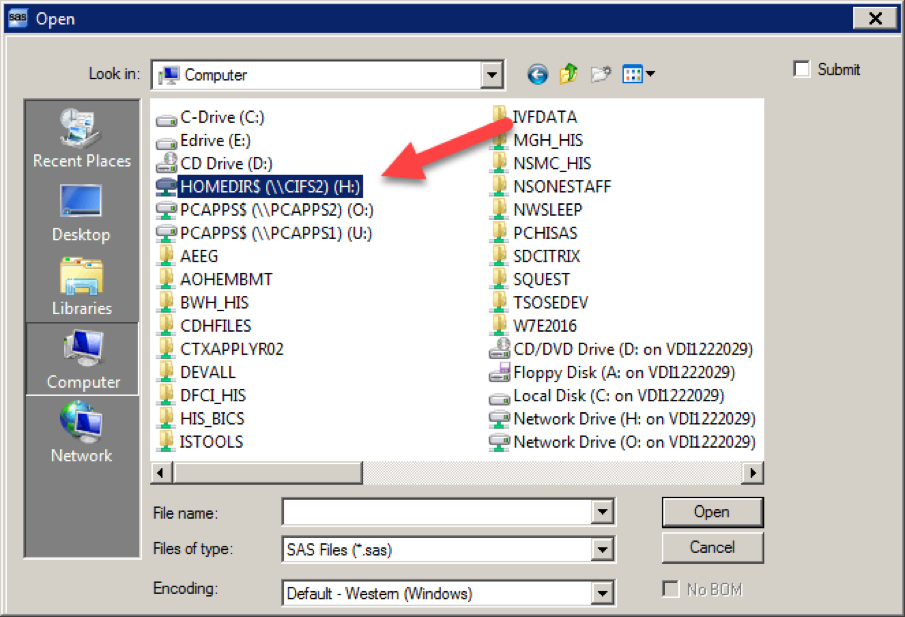Screen dimensions: 905x617
Task: Expand the Files of type dropdown
Action: click(x=602, y=550)
